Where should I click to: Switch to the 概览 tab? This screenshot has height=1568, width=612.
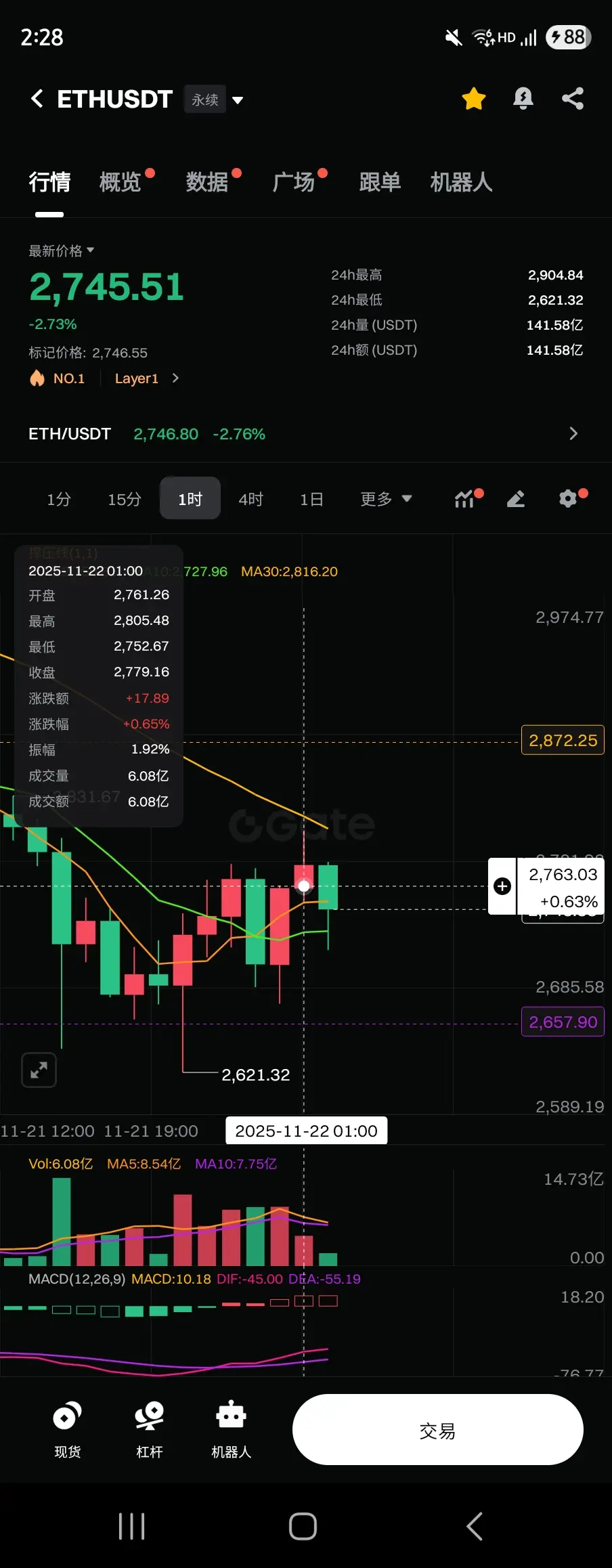click(121, 182)
